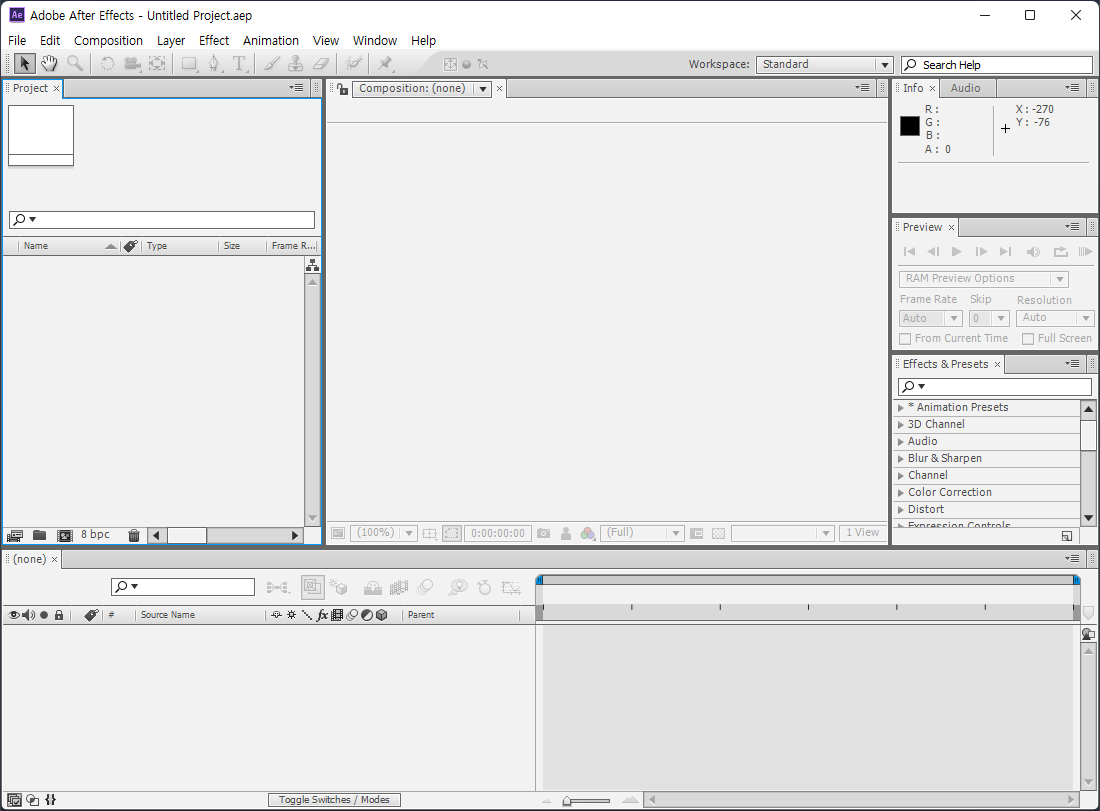Select the Clone Stamp tool
This screenshot has width=1100, height=811.
(295, 64)
